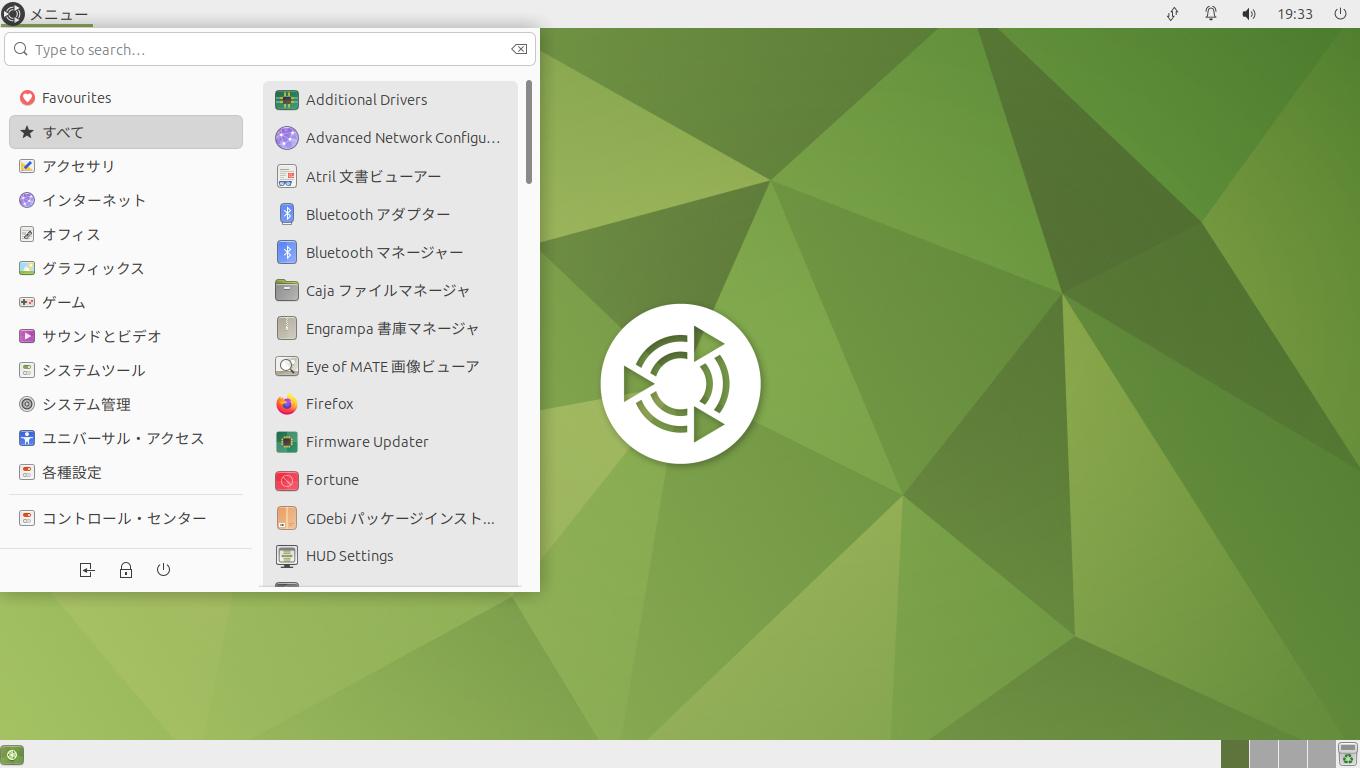
Task: Open Firefox from the application list
Action: [329, 404]
